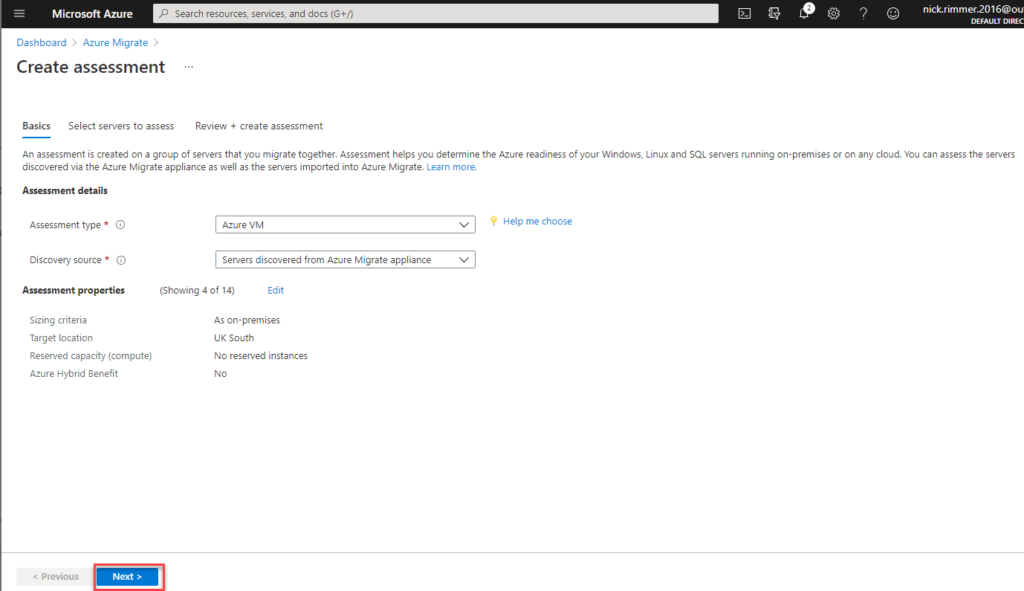
Task: Open the Cloud Shell icon
Action: pos(743,13)
